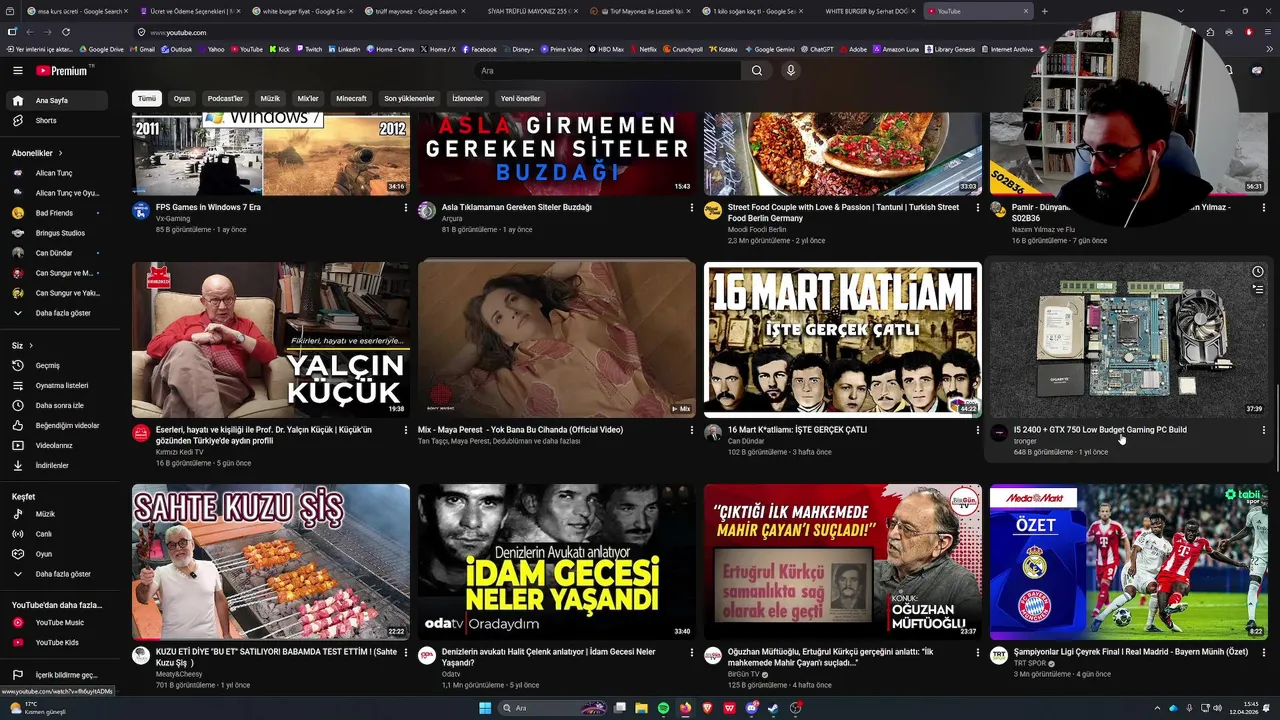This screenshot has width=1280, height=720.
Task: Open Oyun under Keşfet
Action: (56, 554)
